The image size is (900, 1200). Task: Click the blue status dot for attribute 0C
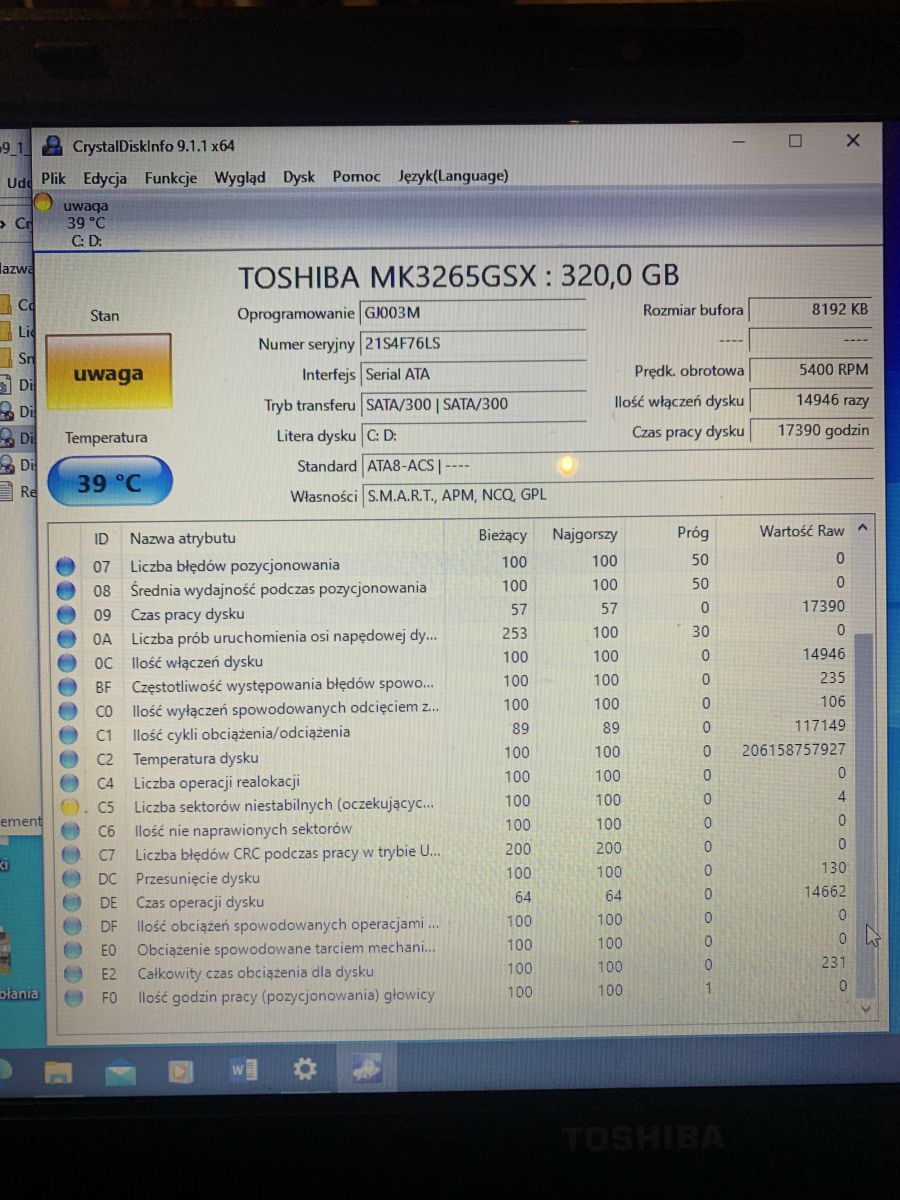tap(67, 662)
